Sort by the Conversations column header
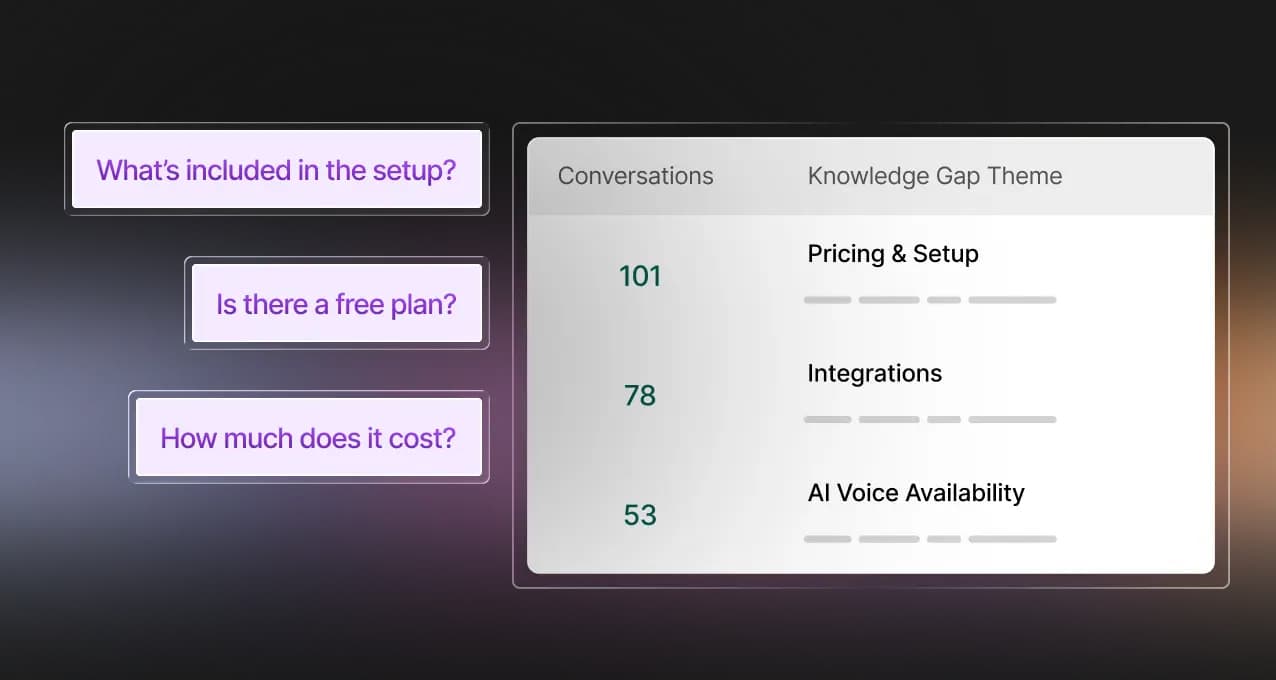 click(635, 176)
